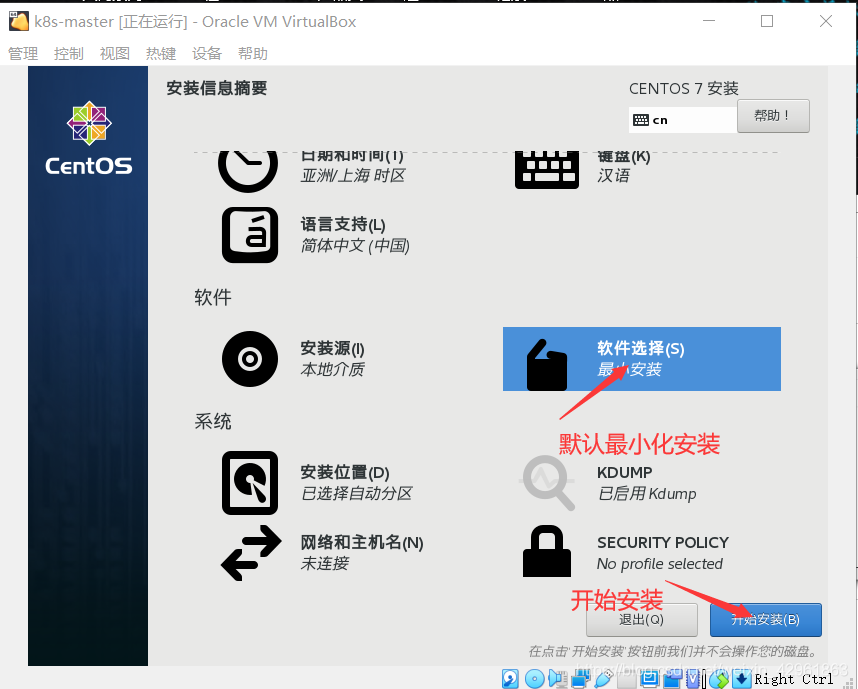Click recording status bar icon
Viewport: 858px width, 689px height.
coord(672,679)
